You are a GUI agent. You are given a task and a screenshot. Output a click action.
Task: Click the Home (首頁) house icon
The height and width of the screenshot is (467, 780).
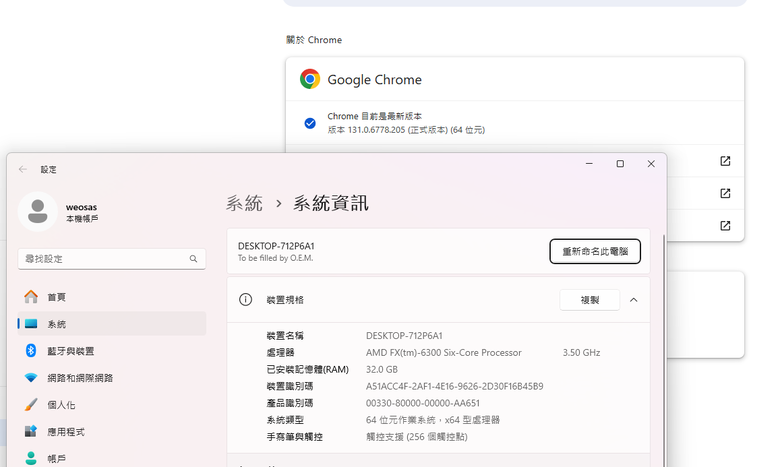coord(31,297)
